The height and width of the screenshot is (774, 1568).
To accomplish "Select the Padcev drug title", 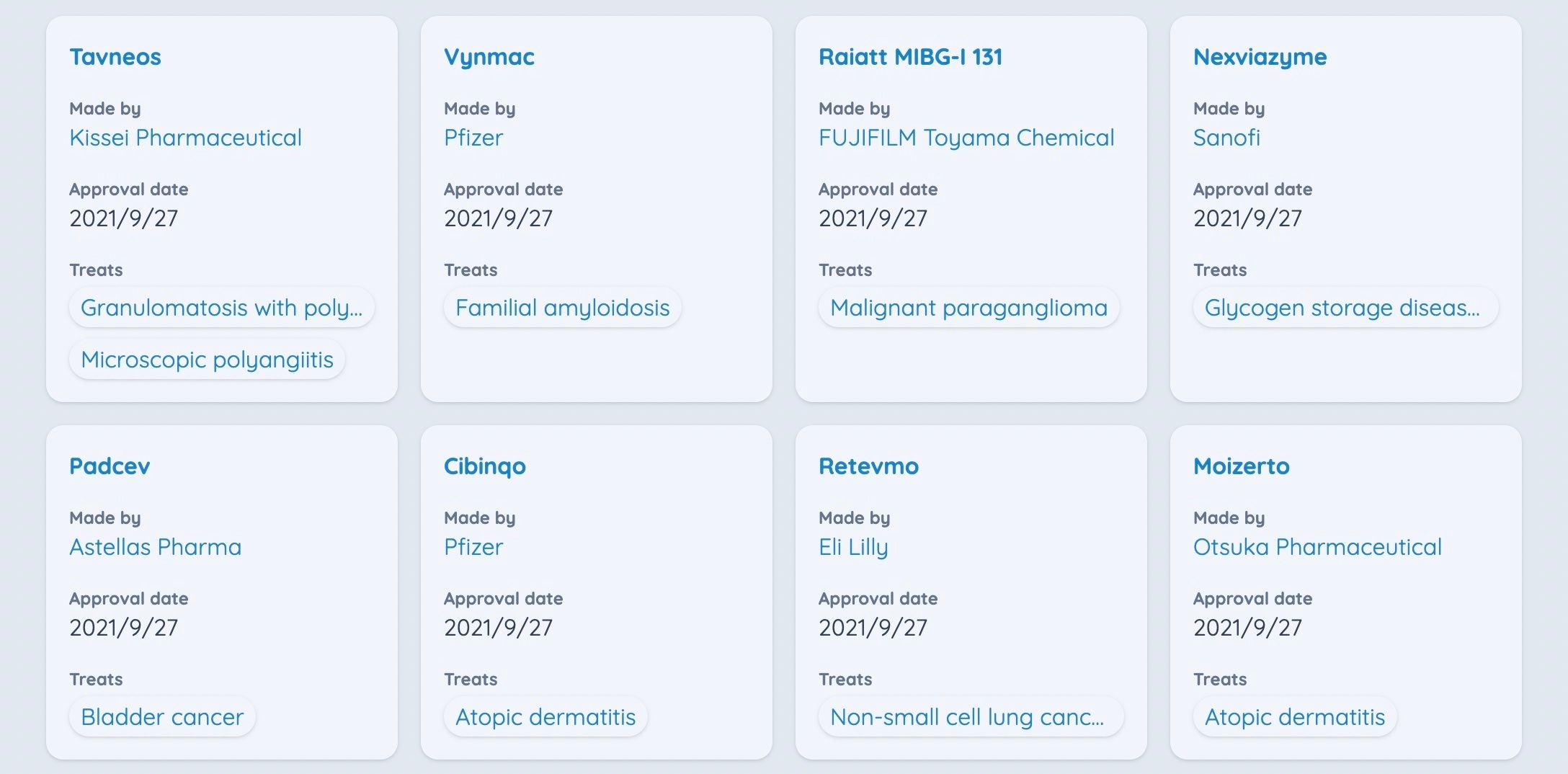I will pyautogui.click(x=110, y=466).
